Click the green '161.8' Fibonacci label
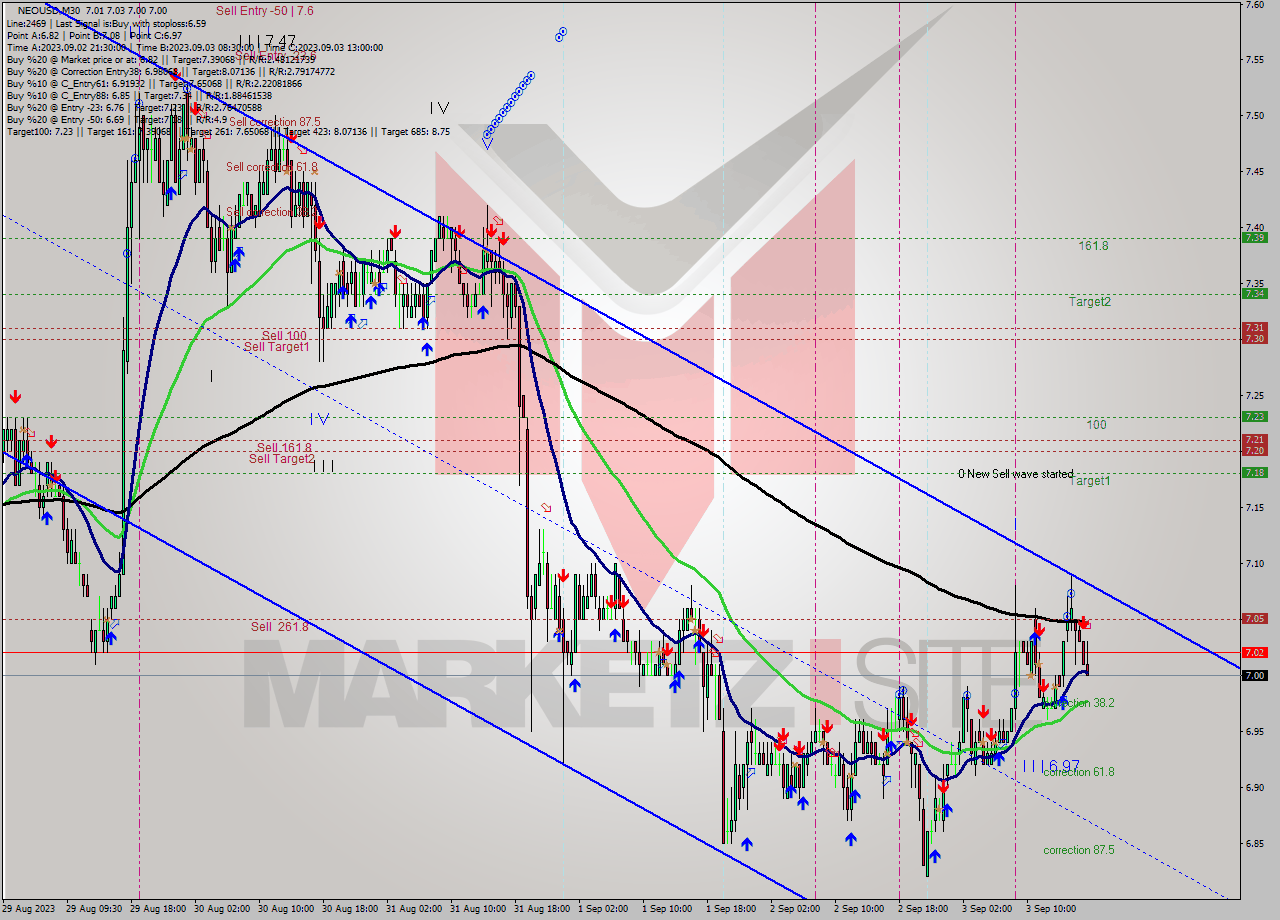This screenshot has width=1280, height=920. tap(1093, 245)
